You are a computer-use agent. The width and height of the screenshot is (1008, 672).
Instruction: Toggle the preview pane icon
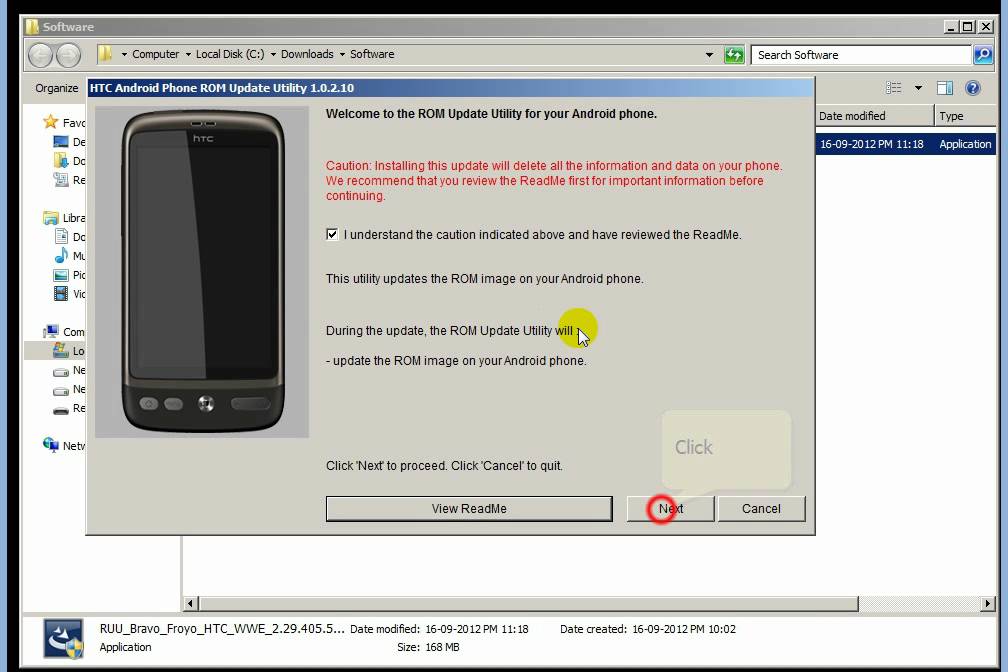click(945, 88)
